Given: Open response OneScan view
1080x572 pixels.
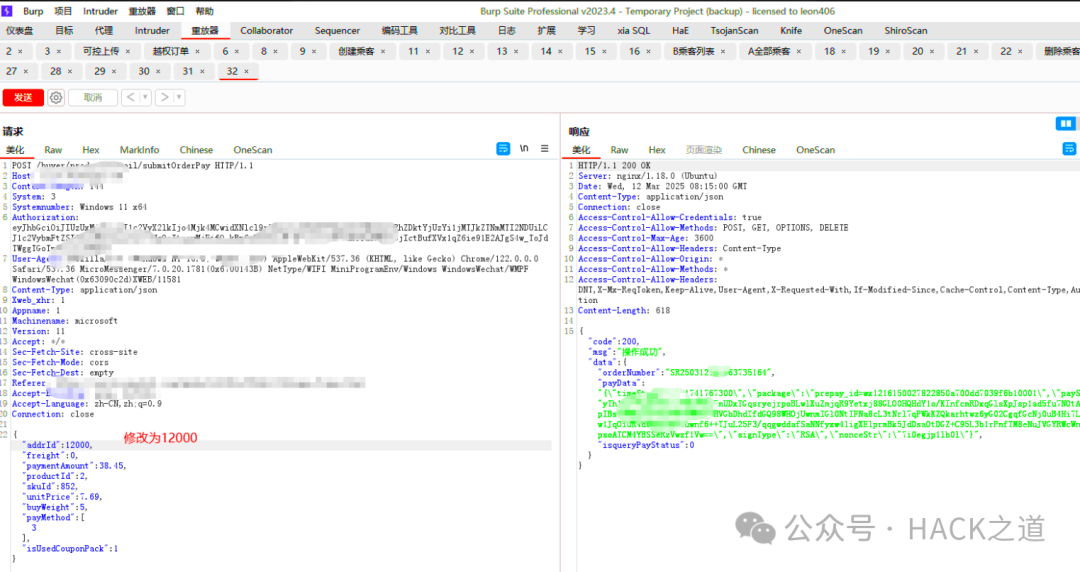Looking at the screenshot, I should (816, 150).
